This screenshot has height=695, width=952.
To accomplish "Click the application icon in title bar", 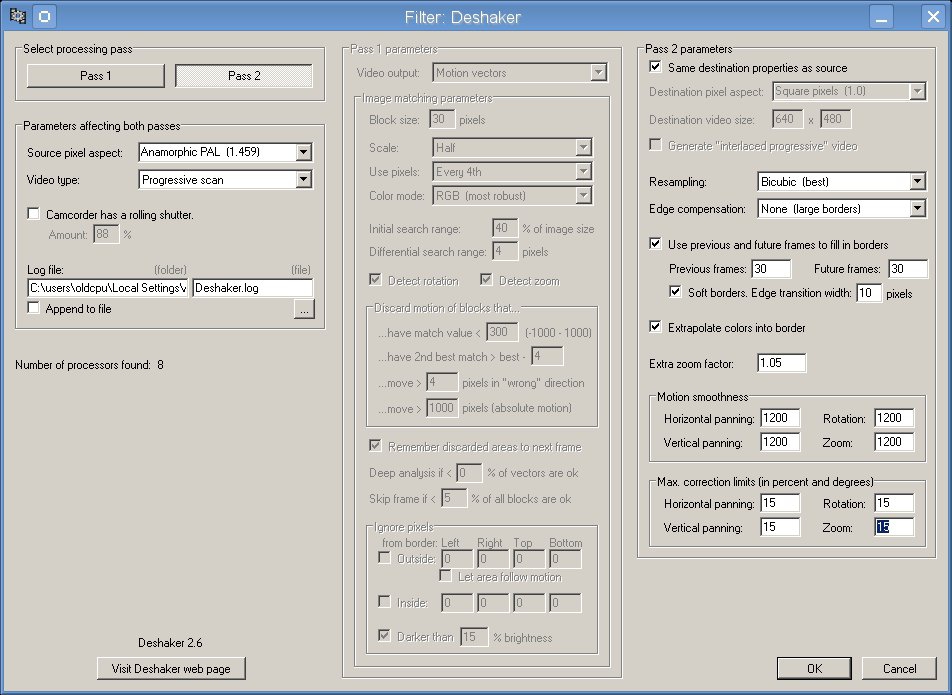I will [18, 16].
